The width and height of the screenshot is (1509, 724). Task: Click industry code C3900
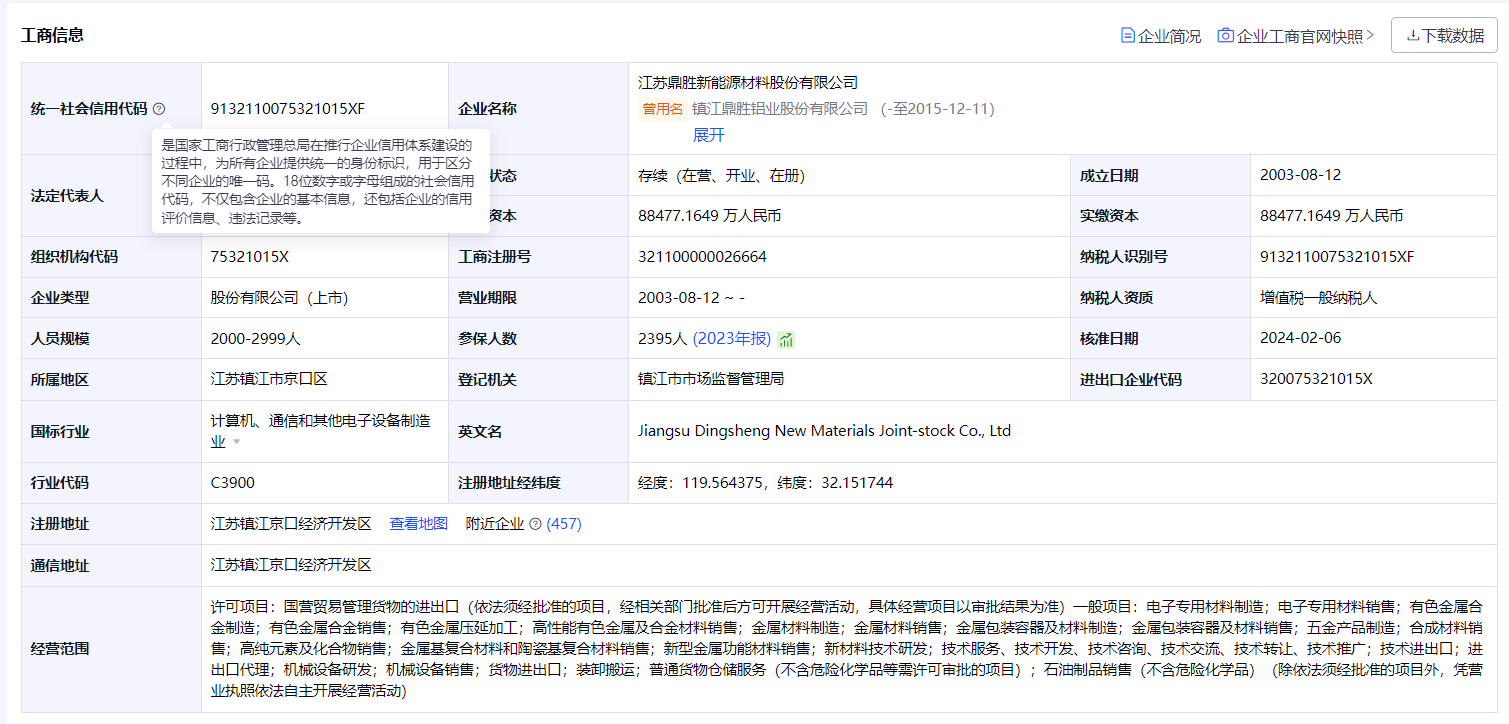coord(233,483)
